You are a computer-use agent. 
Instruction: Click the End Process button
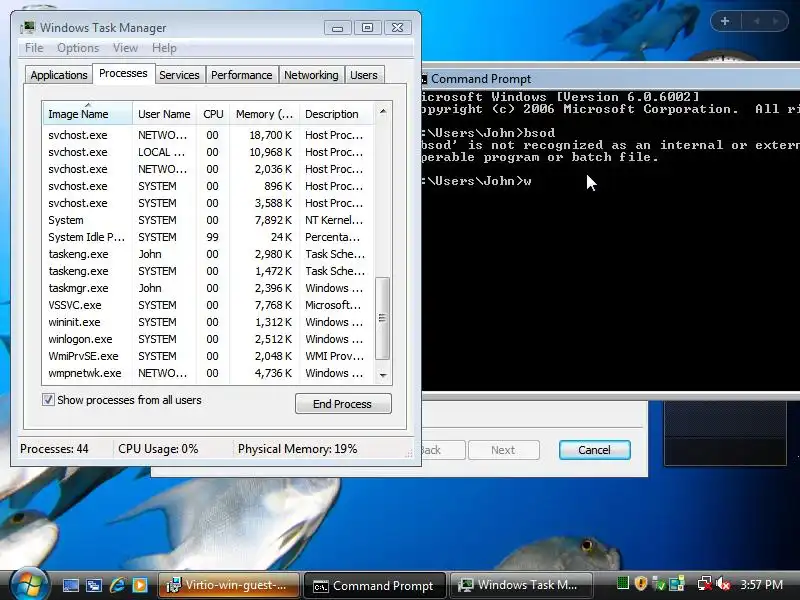click(x=343, y=404)
